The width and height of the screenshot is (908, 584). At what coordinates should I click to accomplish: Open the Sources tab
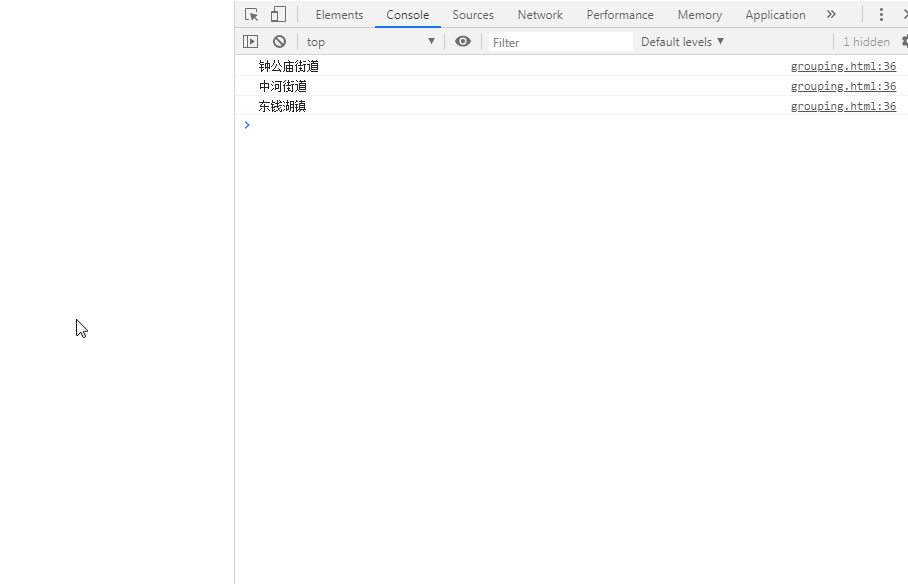tap(473, 15)
